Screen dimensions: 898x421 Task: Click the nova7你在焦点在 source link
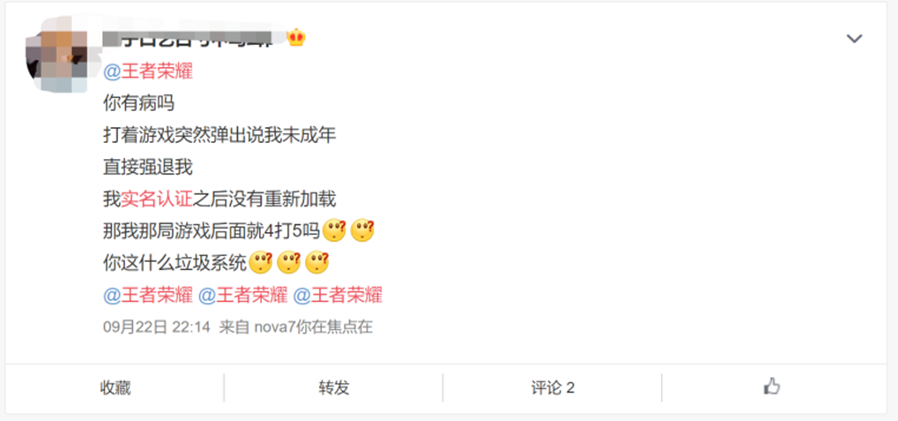pyautogui.click(x=313, y=327)
